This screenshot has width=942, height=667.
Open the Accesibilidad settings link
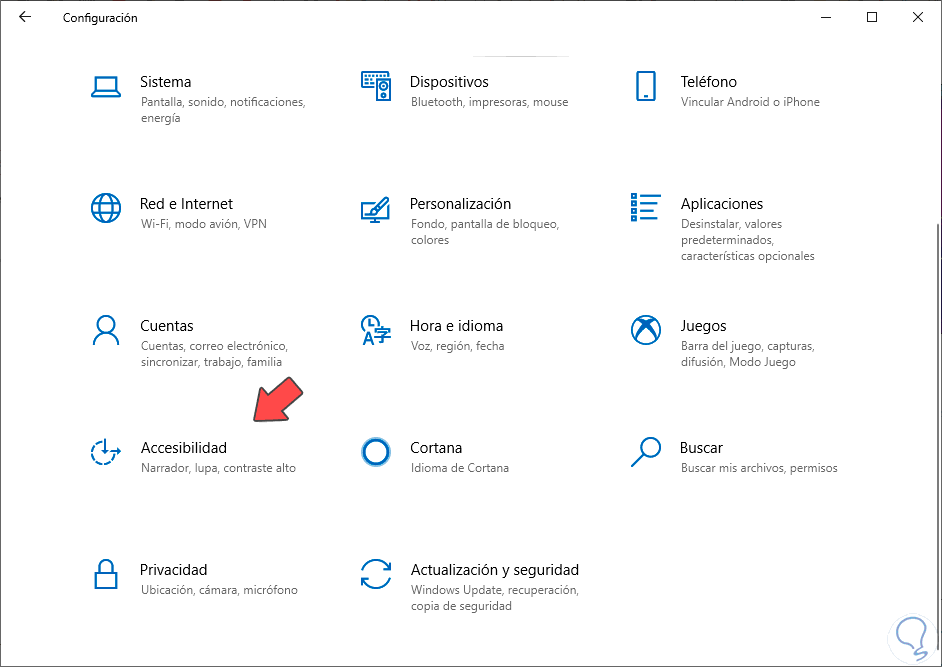[184, 448]
